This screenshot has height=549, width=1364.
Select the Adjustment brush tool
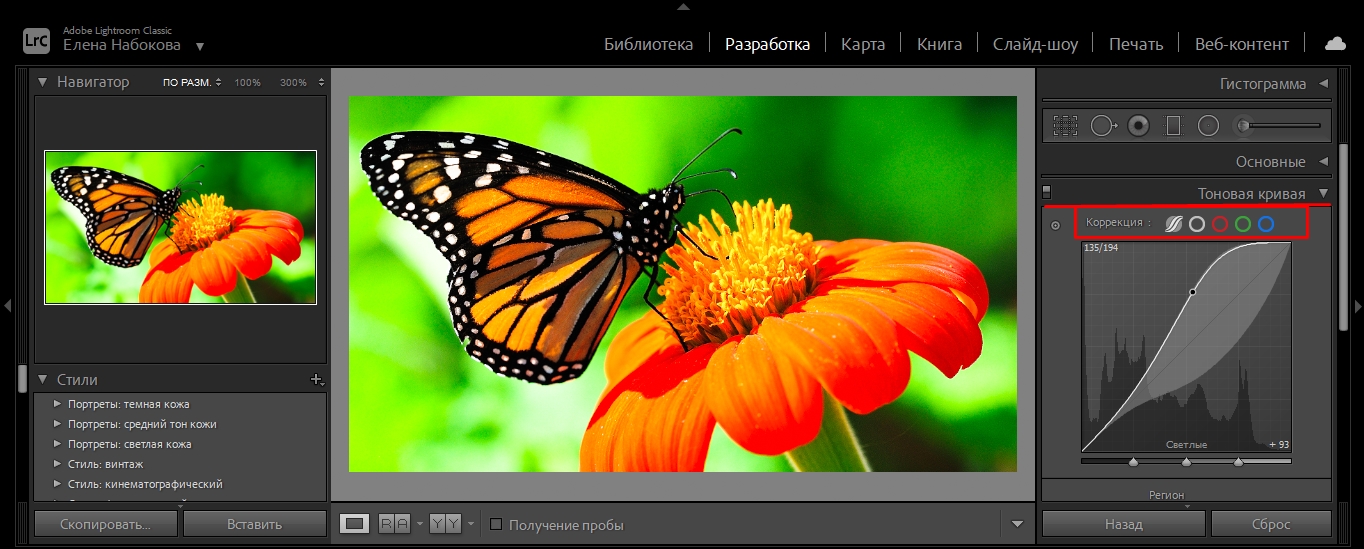click(x=1243, y=126)
